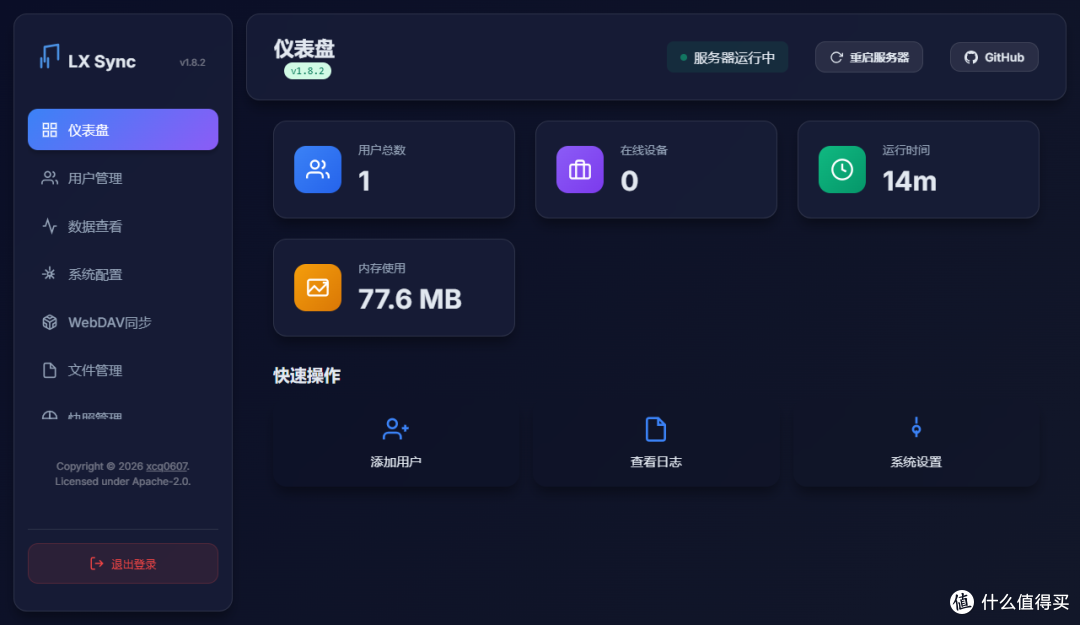Click the orange 内存使用 chart icon
This screenshot has height=625, width=1080.
click(318, 287)
